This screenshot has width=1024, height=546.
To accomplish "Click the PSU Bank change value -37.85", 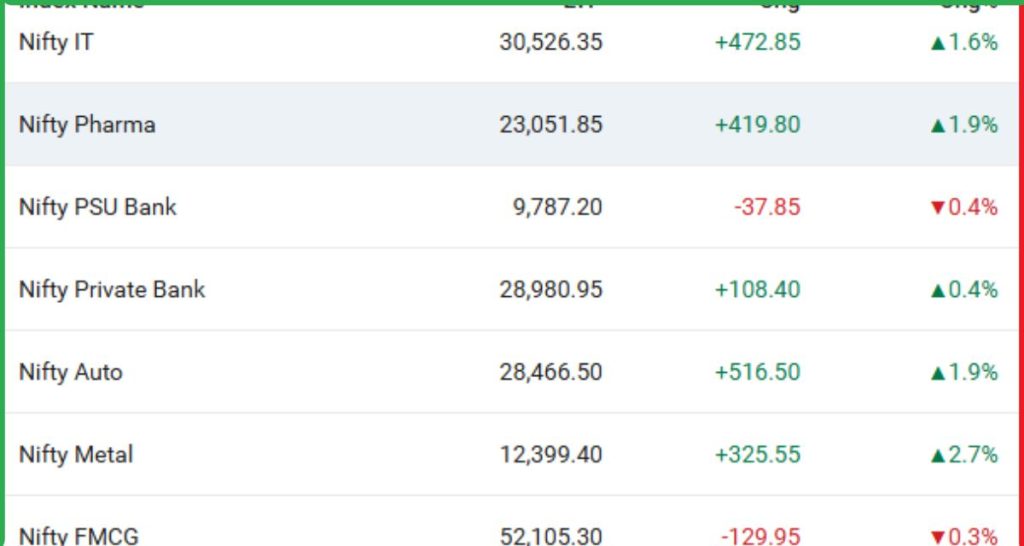I will [767, 207].
